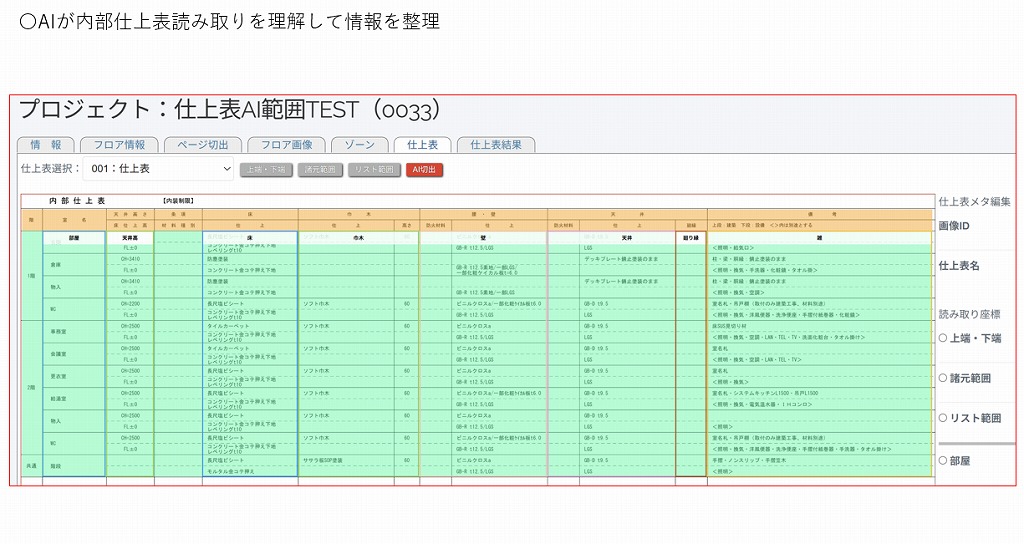
Task: Select the ゾーン tab
Action: (359, 145)
